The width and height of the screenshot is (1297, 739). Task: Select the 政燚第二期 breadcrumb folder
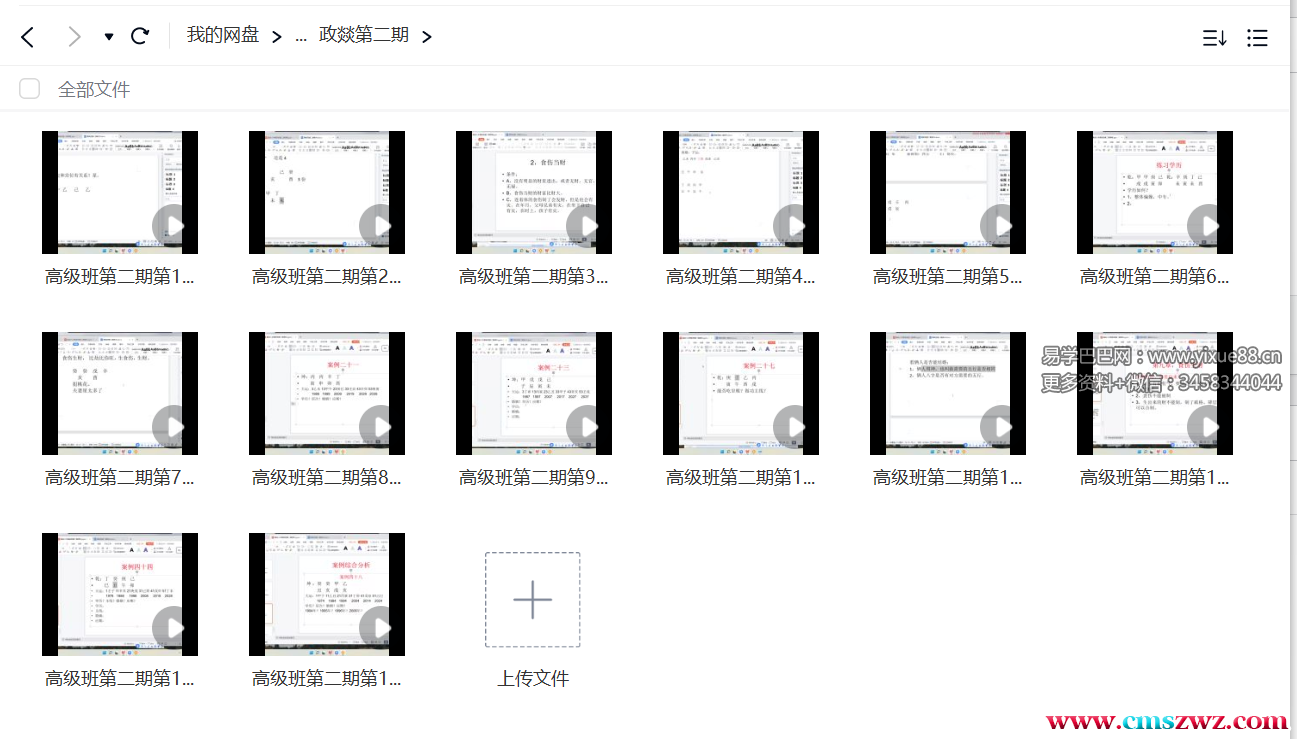[x=363, y=35]
